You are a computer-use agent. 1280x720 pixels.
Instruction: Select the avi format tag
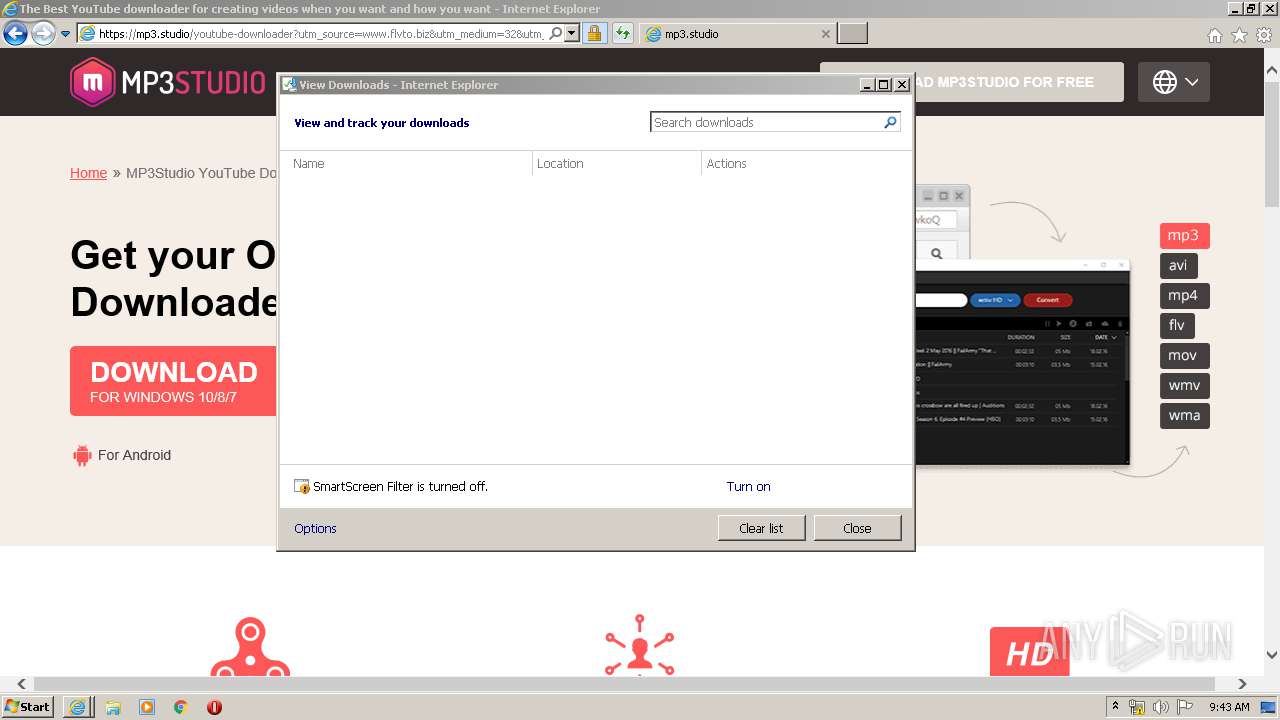(x=1178, y=266)
